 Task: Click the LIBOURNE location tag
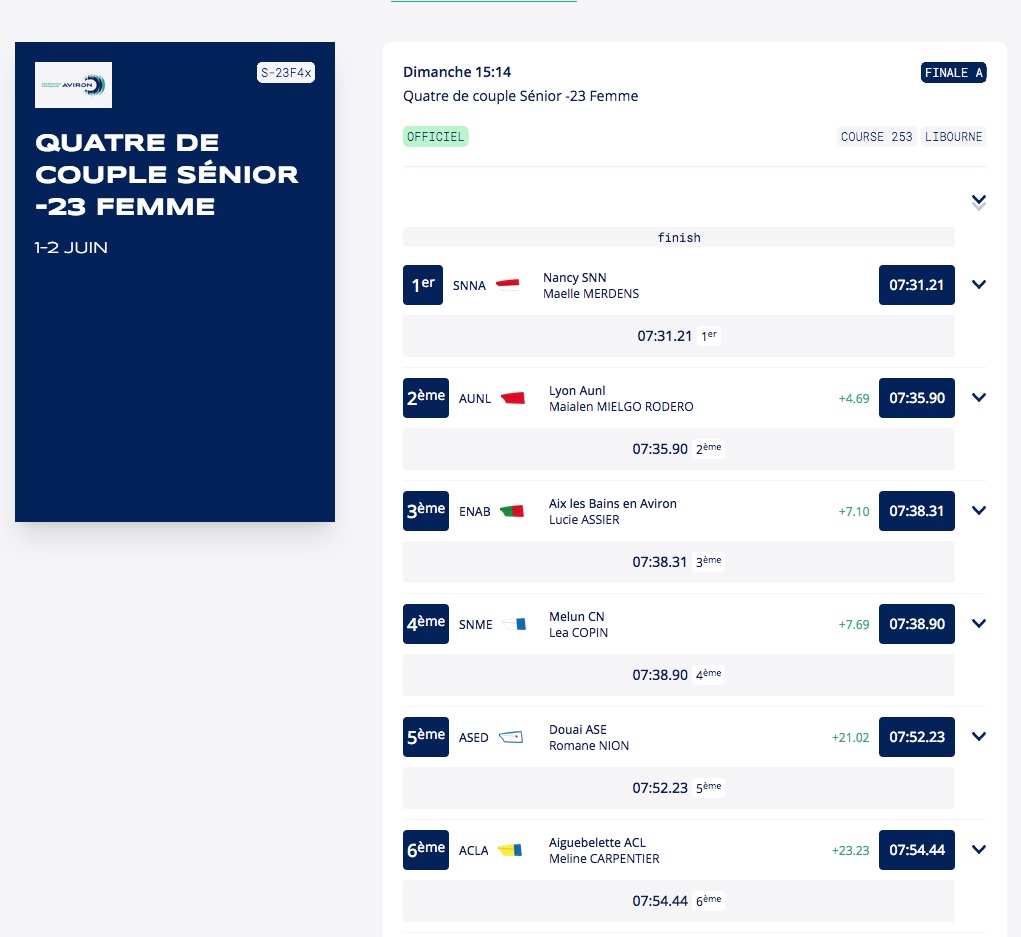(953, 137)
